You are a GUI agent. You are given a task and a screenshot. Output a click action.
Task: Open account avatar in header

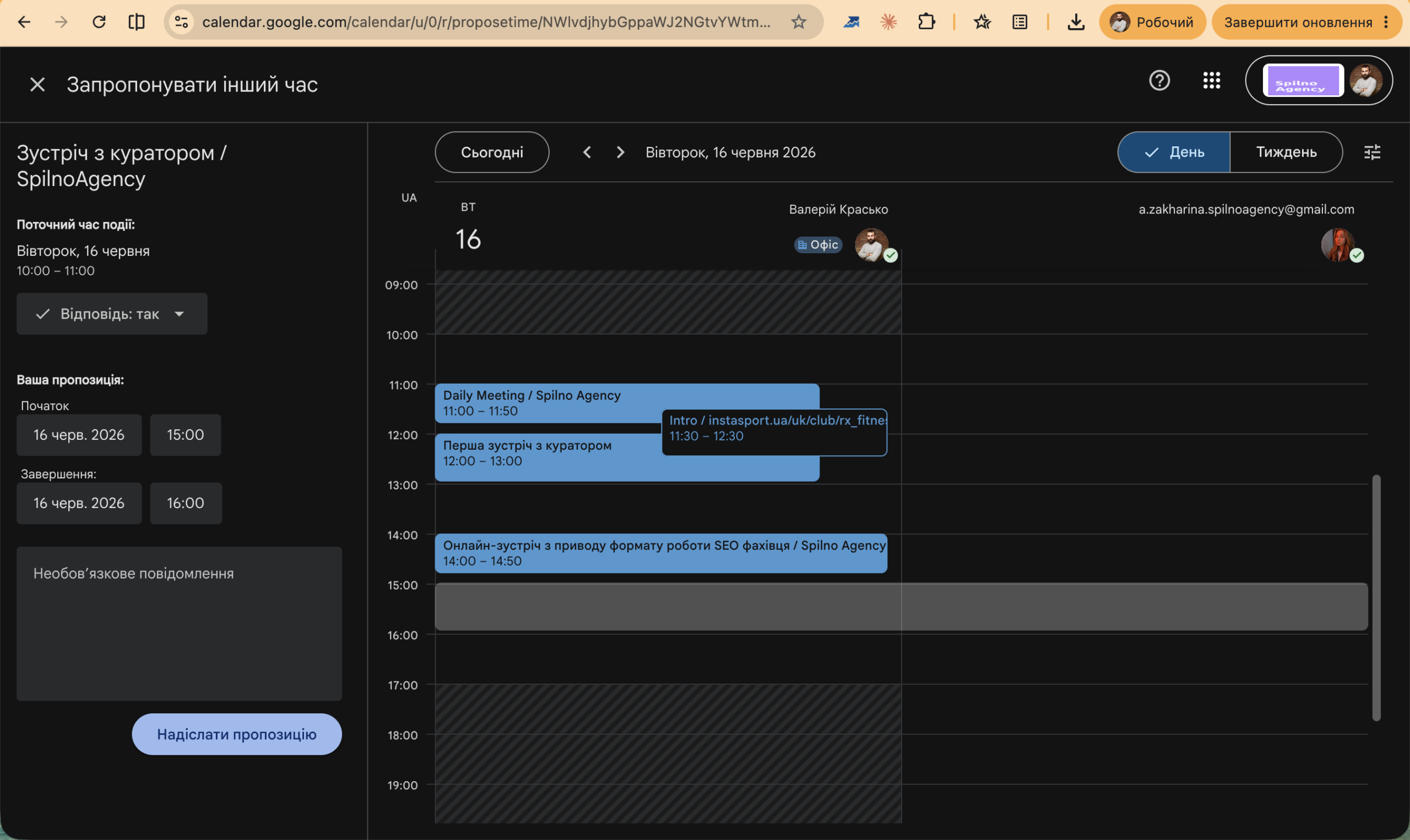1366,80
